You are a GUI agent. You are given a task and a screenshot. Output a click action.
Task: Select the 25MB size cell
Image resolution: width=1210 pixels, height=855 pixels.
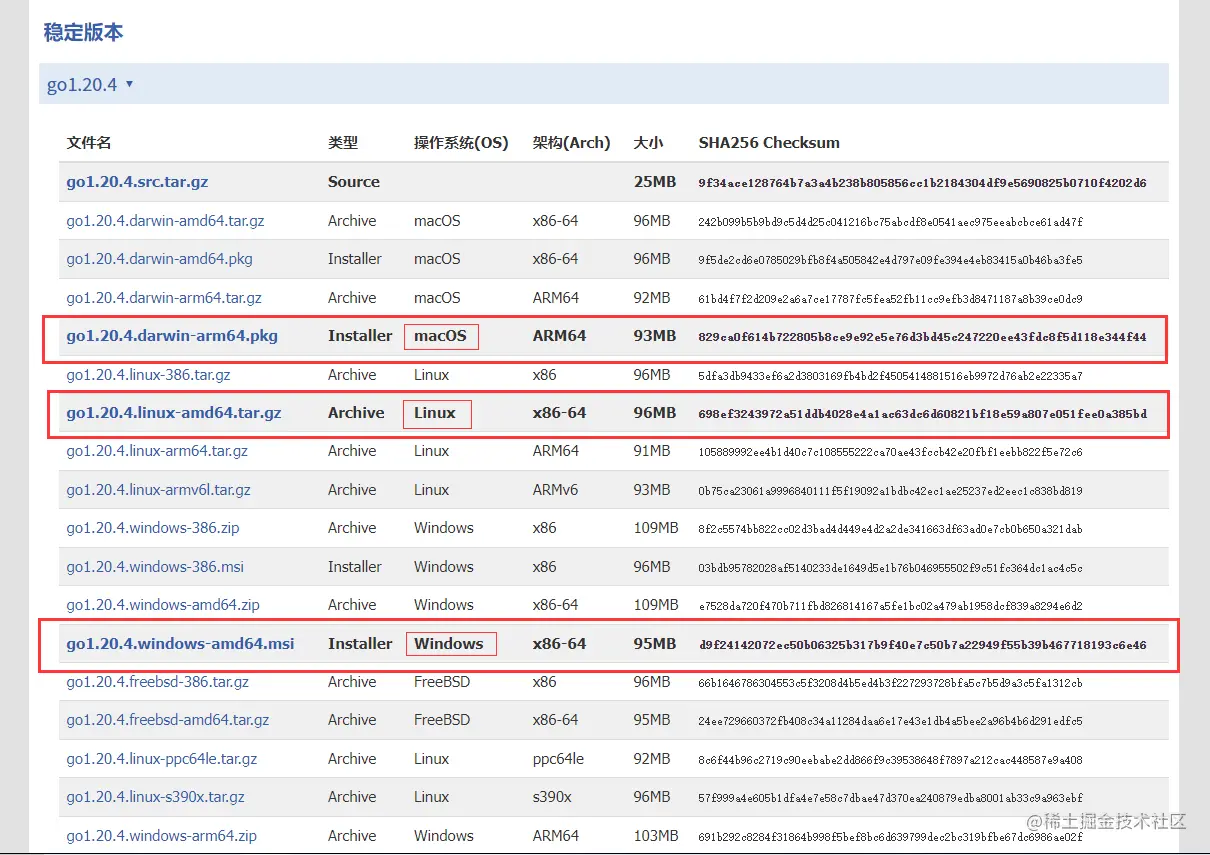tap(655, 182)
